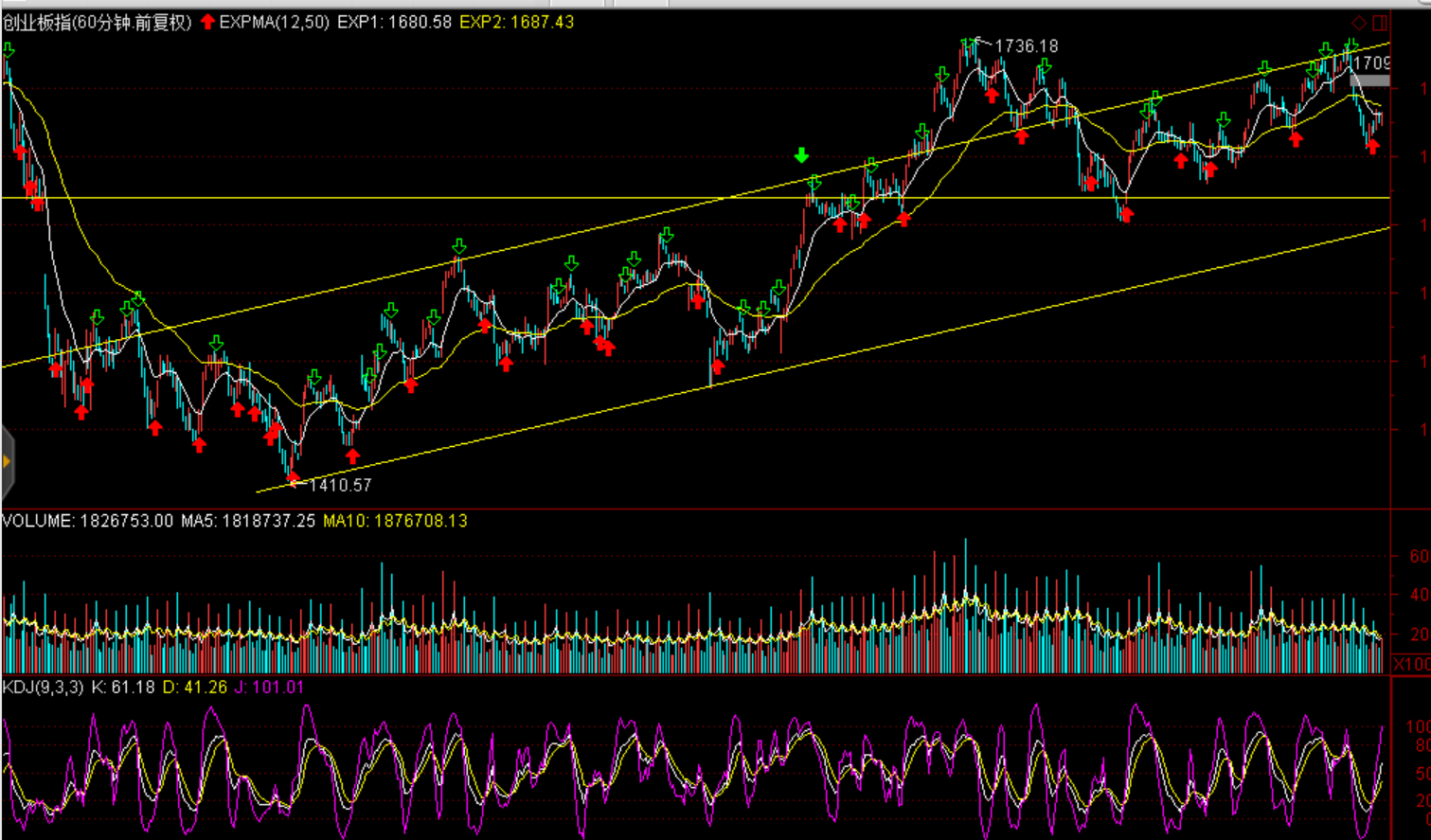Click the last red buy arrow on right
This screenshot has width=1431, height=840.
coord(1372,147)
